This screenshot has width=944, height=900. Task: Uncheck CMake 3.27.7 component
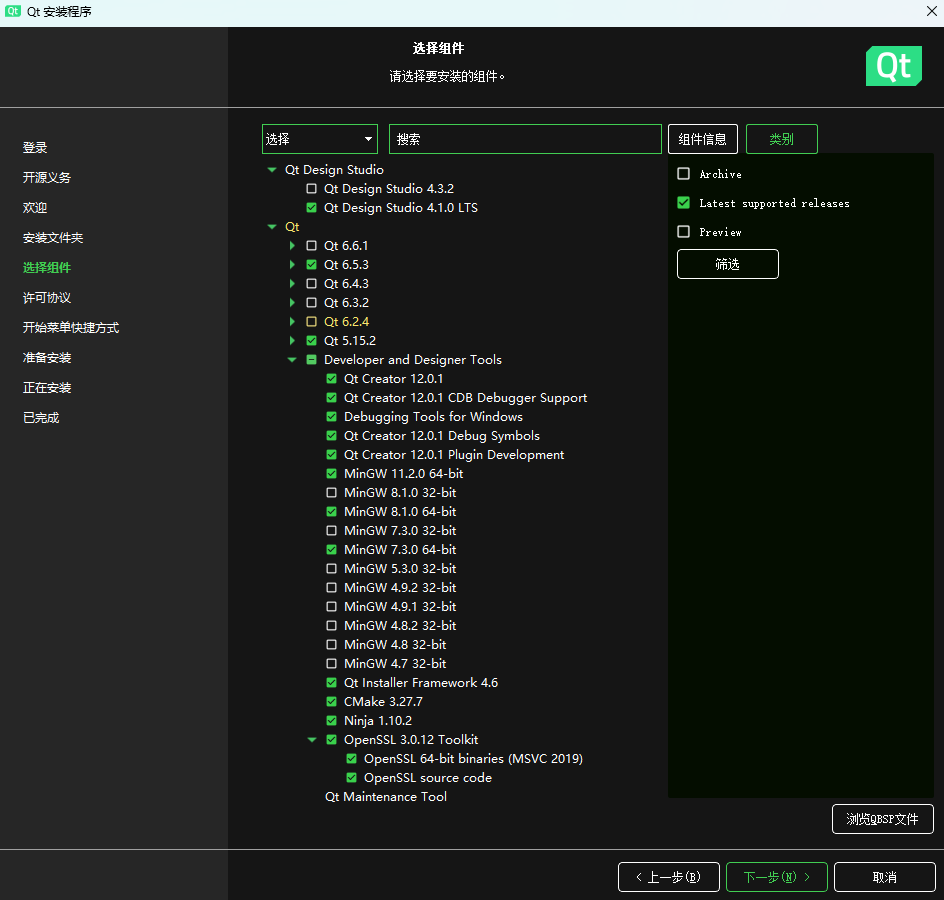331,702
